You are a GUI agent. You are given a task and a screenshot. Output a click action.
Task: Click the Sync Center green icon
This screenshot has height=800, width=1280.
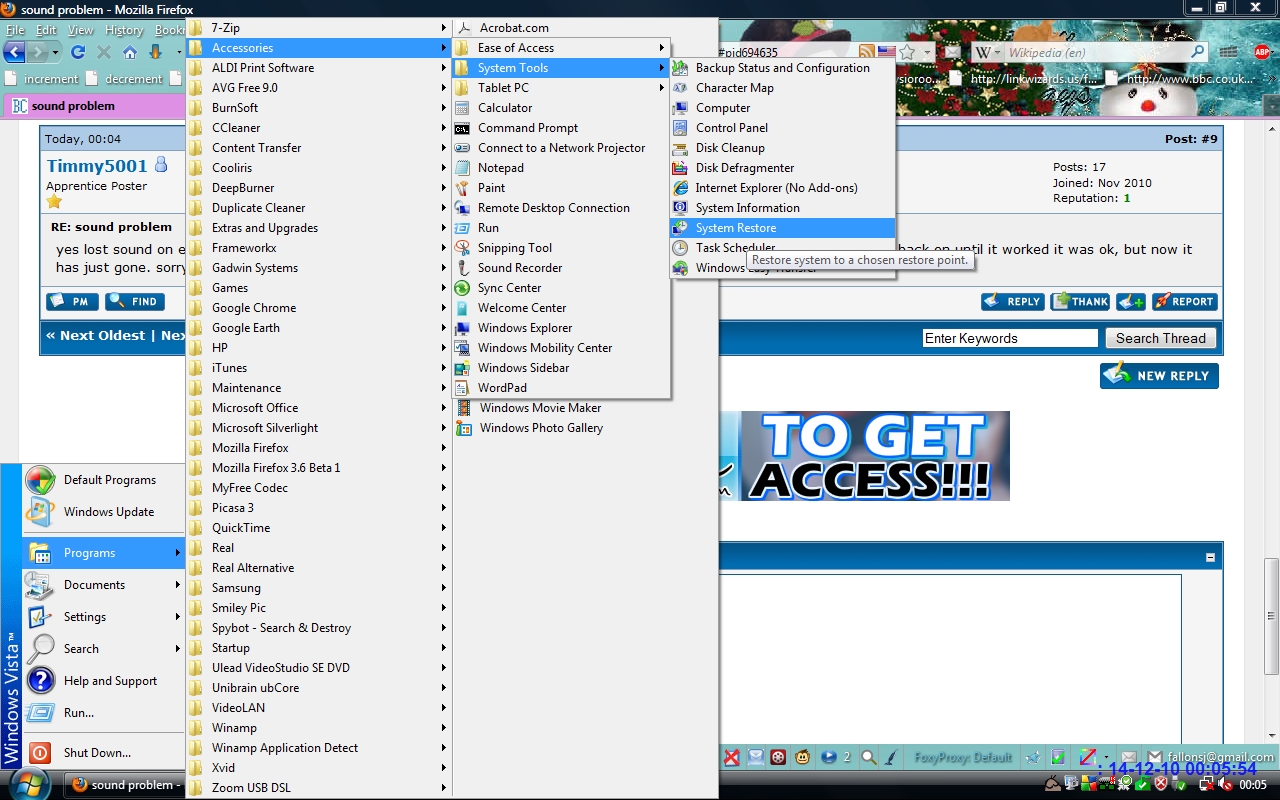tap(462, 288)
